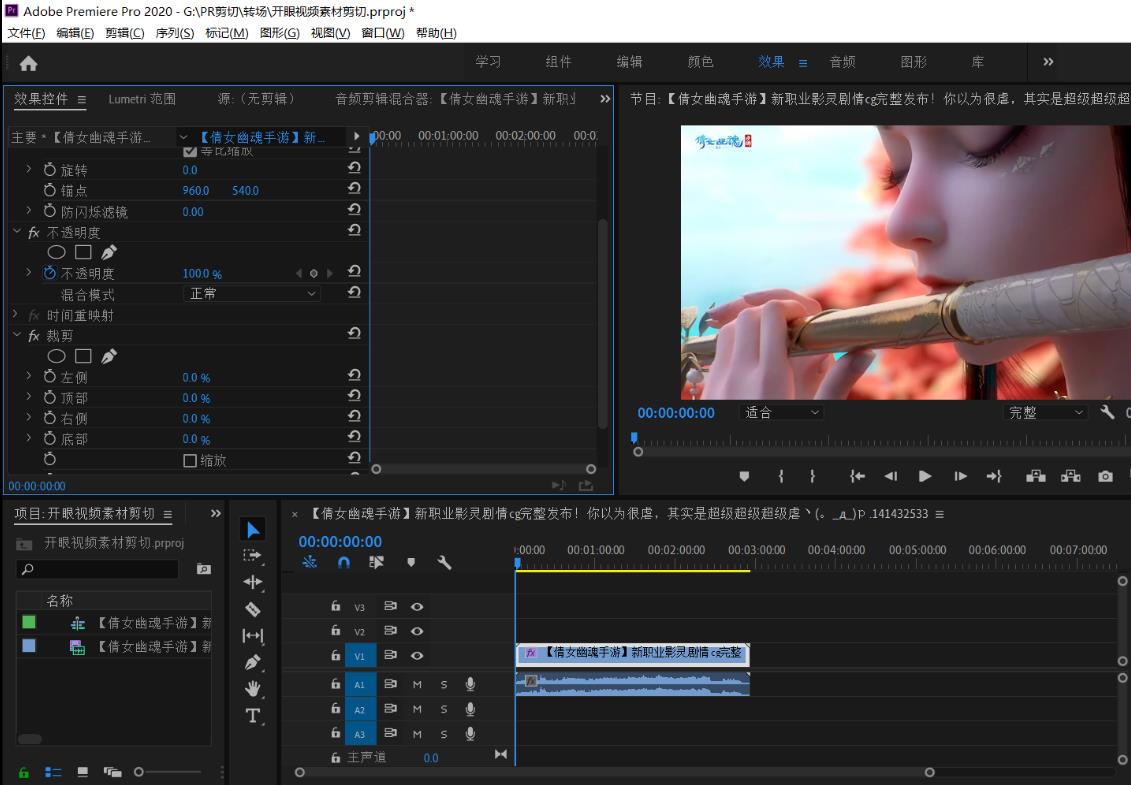Open timeline display settings wrench
This screenshot has width=1131, height=785.
pos(444,562)
